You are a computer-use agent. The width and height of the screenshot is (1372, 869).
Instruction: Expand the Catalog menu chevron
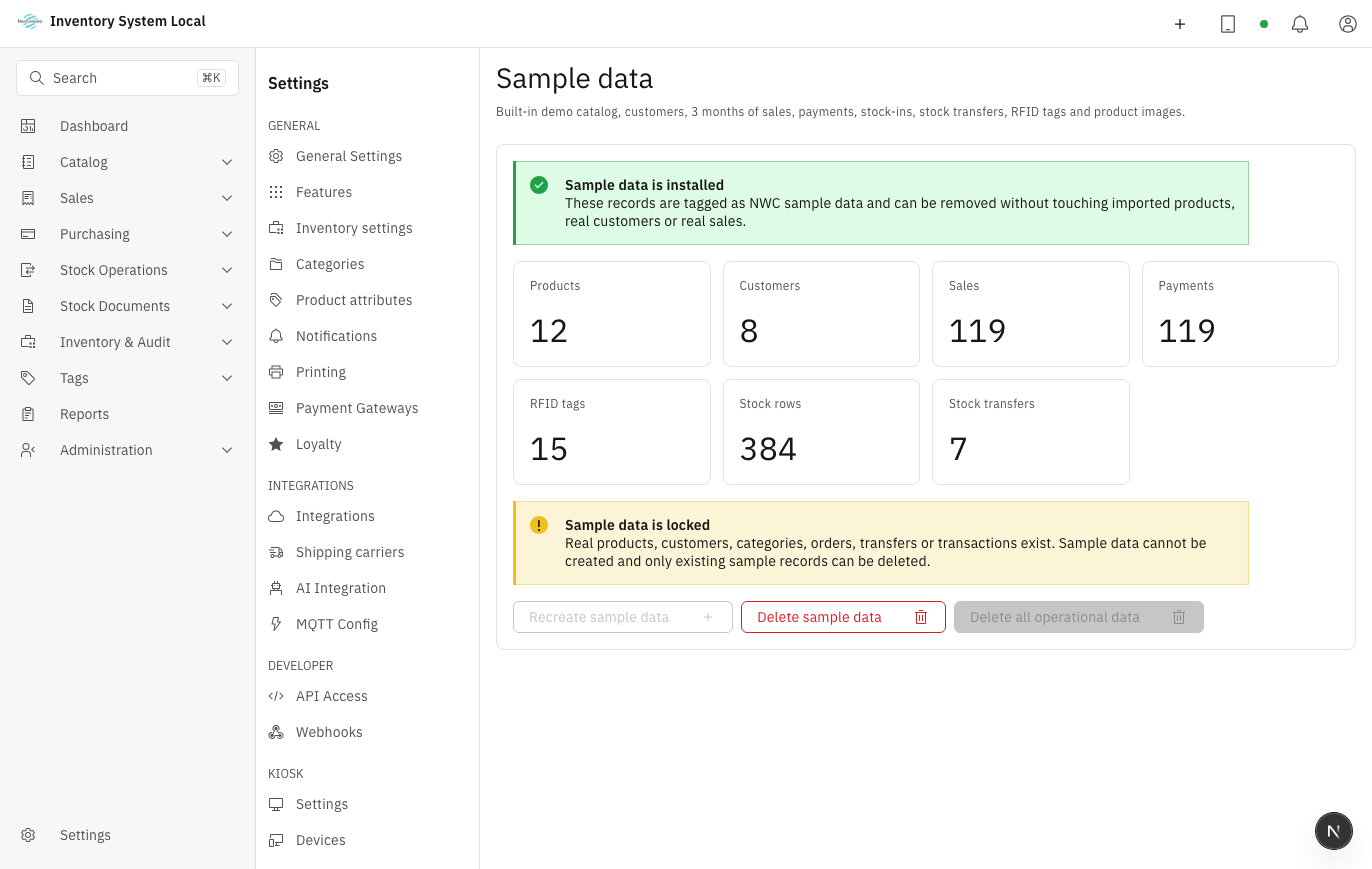227,162
